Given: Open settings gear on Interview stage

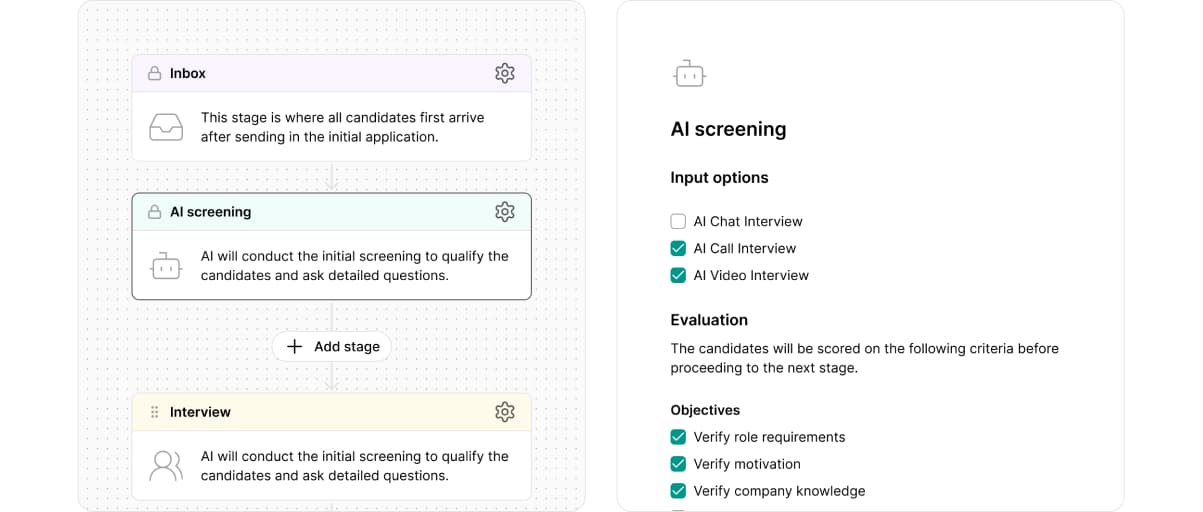Looking at the screenshot, I should (505, 412).
